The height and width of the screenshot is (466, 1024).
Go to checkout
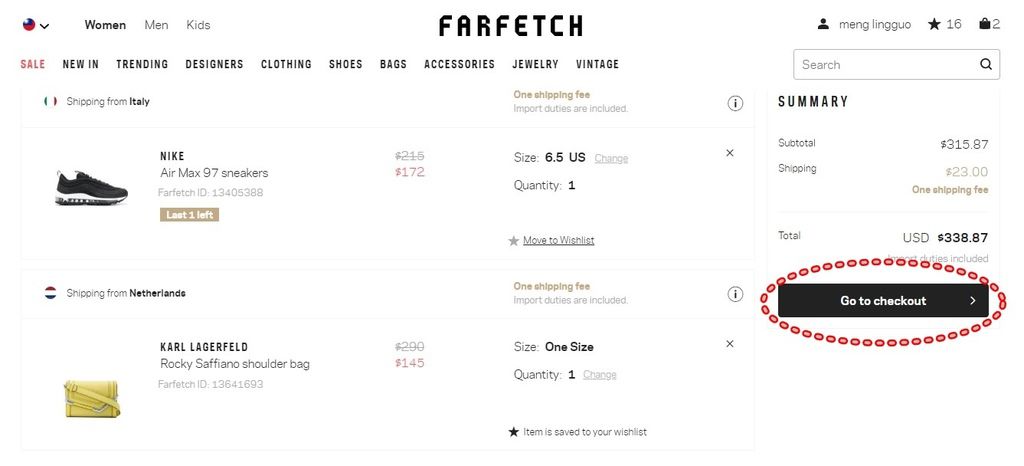point(883,301)
